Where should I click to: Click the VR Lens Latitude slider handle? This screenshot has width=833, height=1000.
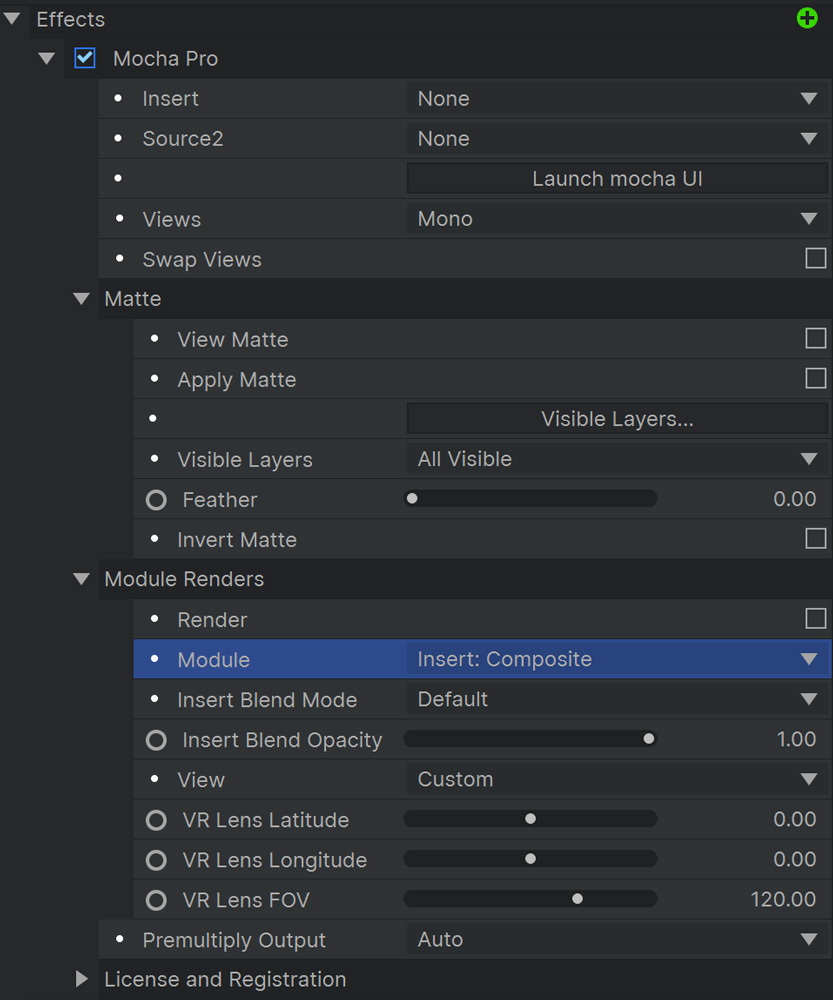[530, 819]
